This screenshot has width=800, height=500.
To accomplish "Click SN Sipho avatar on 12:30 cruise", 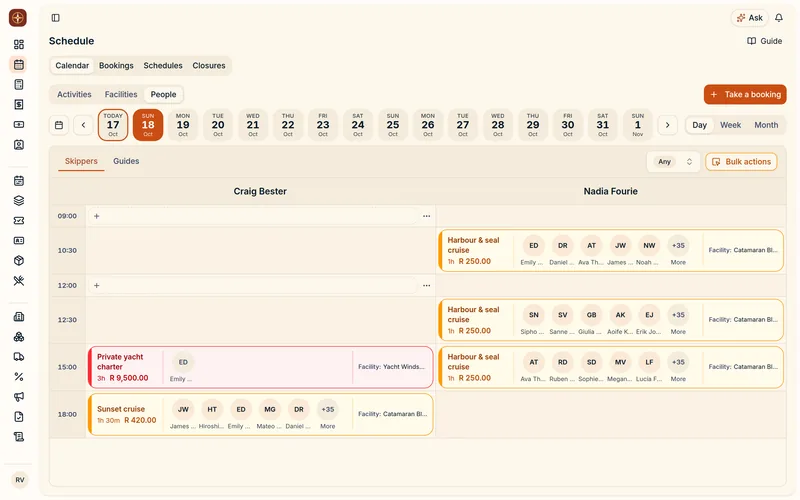I will tap(534, 315).
